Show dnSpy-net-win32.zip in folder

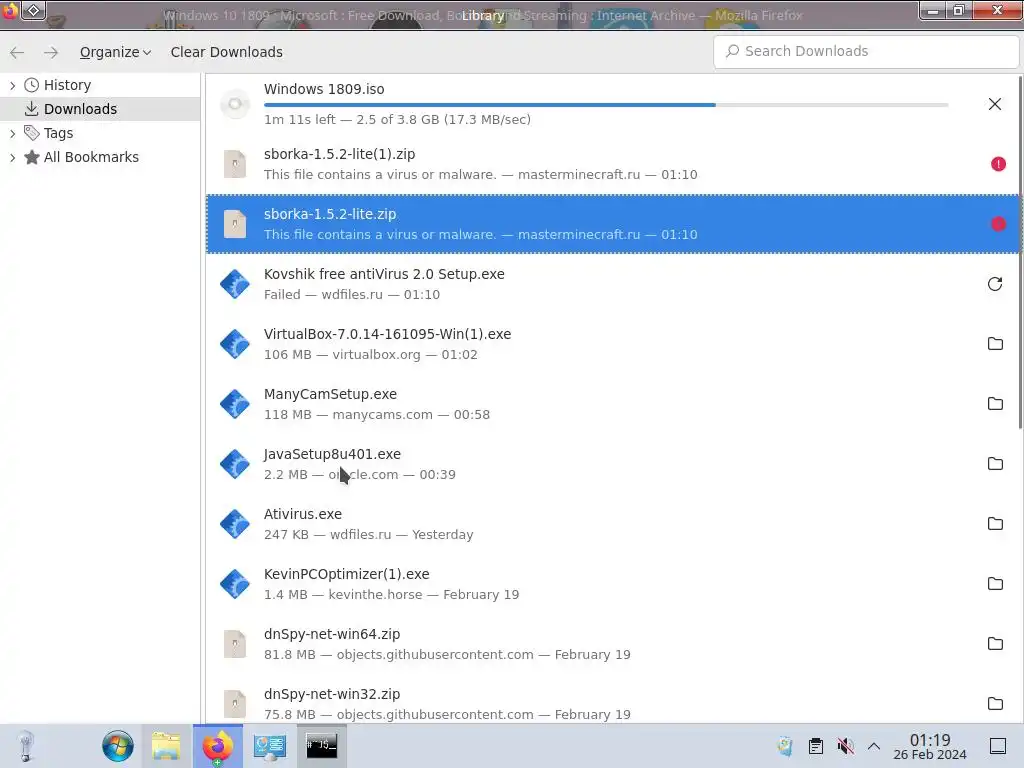pos(995,703)
